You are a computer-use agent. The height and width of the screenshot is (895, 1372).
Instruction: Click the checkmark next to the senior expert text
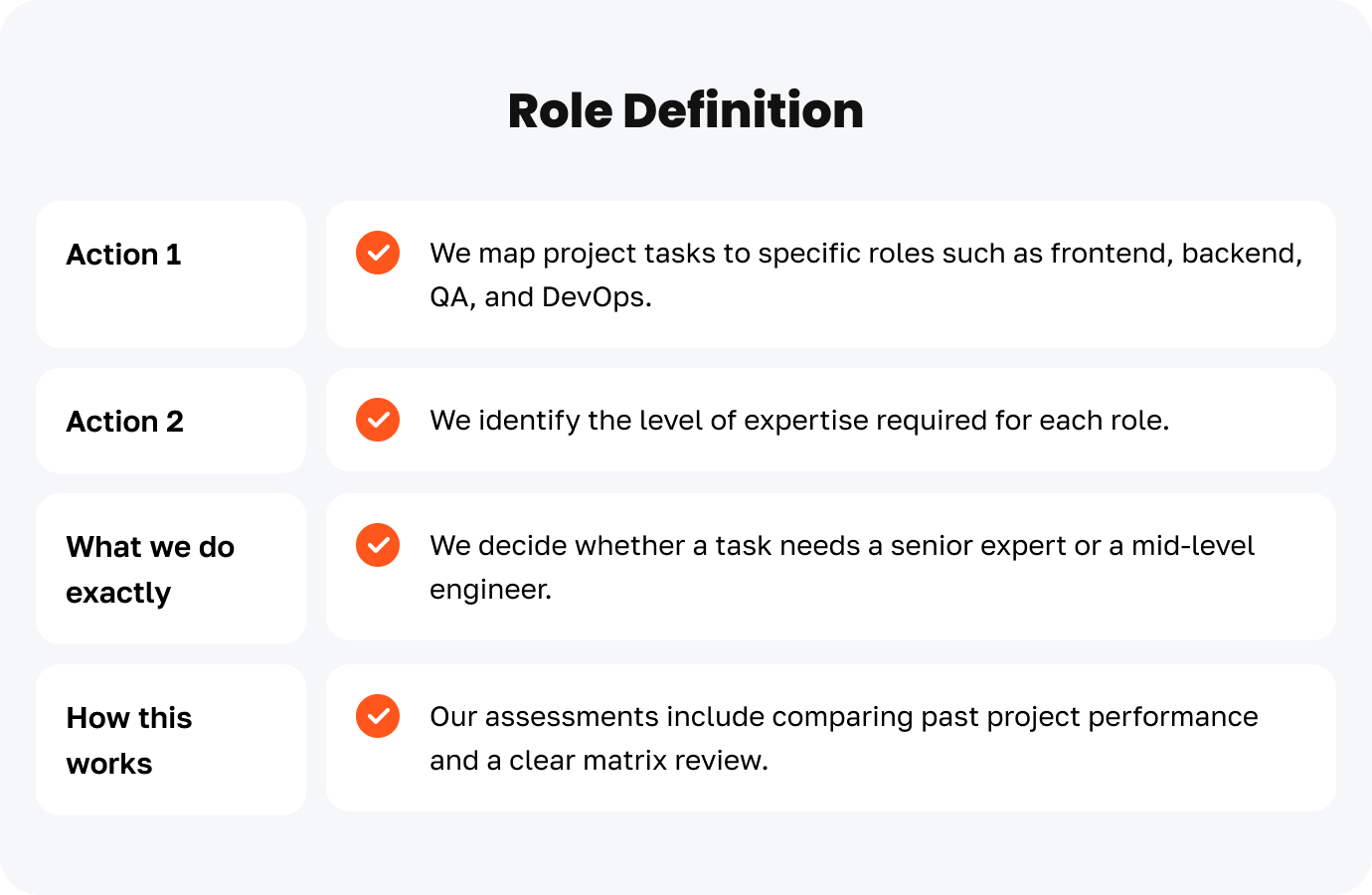378,545
